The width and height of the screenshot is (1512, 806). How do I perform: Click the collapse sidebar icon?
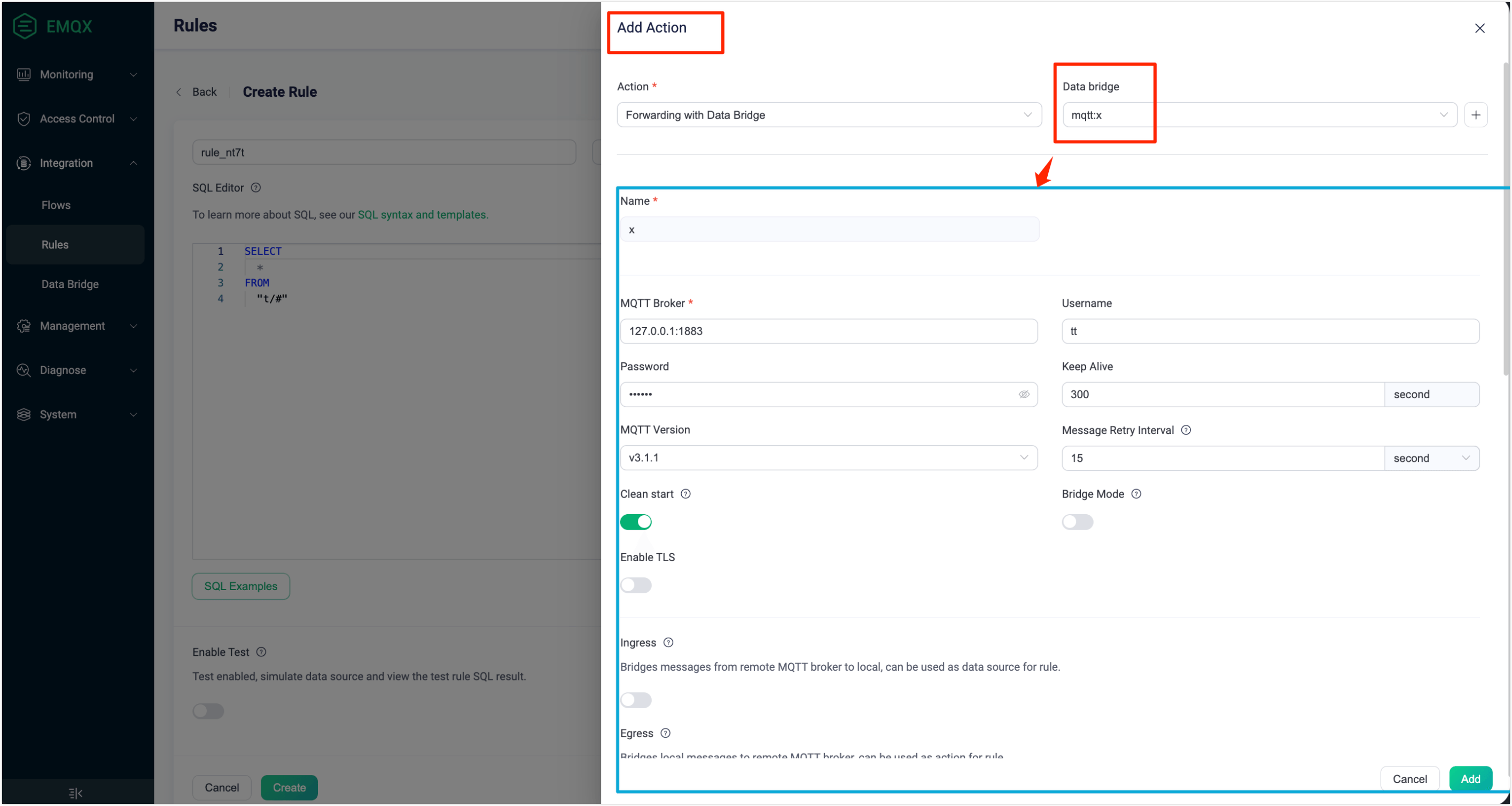(76, 793)
